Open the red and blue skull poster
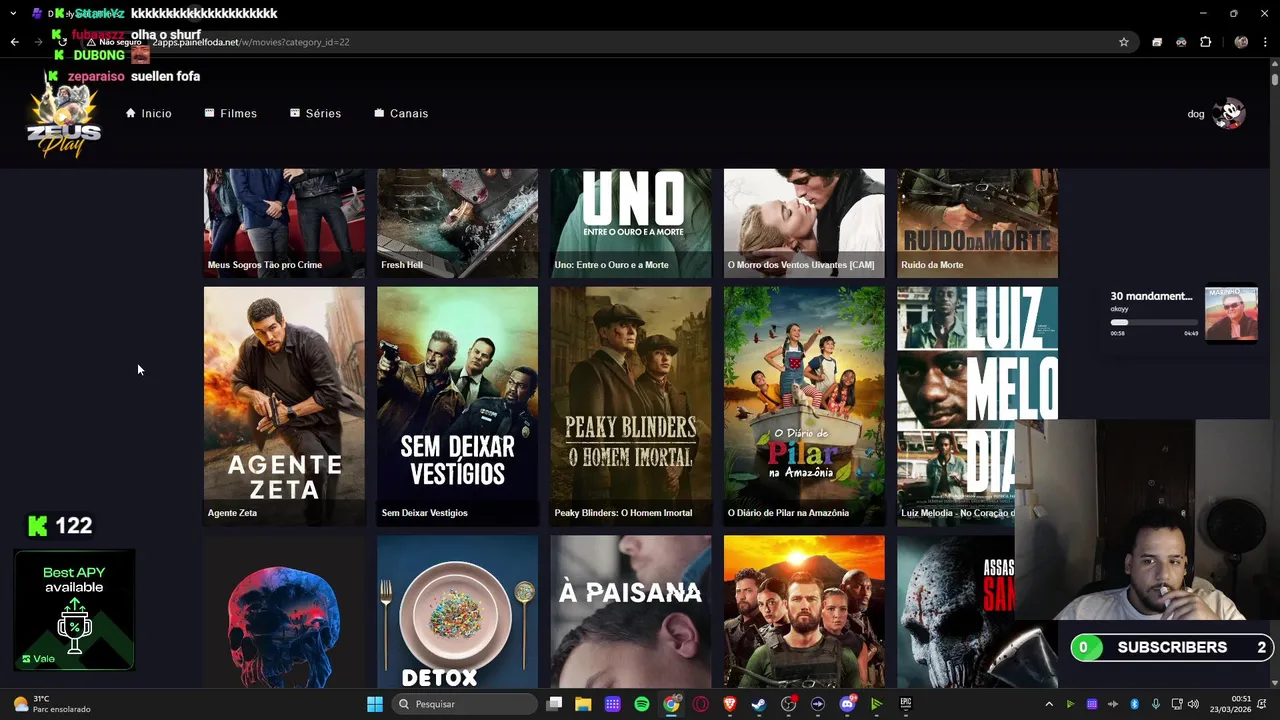 coord(284,612)
